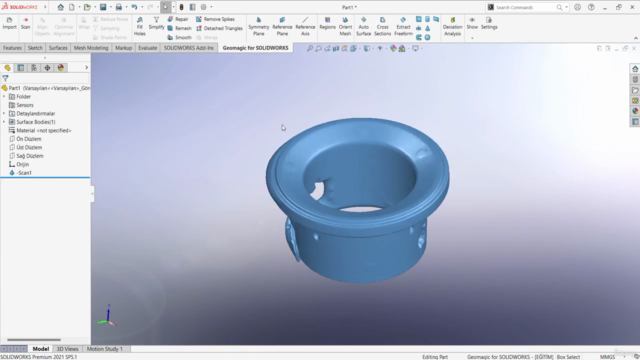Create a New document
The height and width of the screenshot is (360, 640).
71,7
